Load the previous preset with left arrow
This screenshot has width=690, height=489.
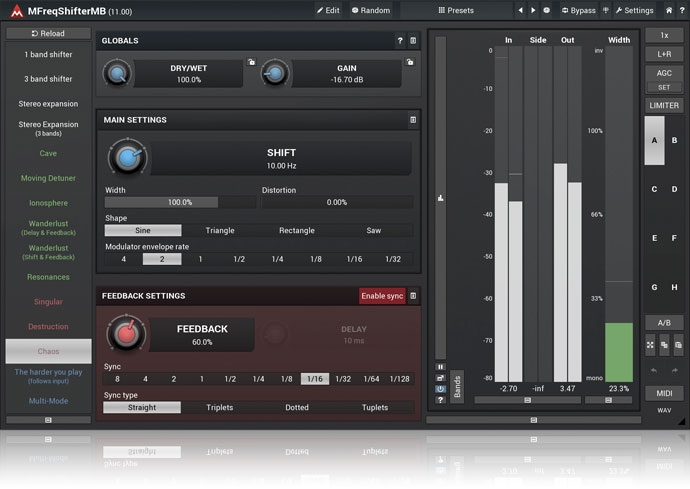click(520, 10)
